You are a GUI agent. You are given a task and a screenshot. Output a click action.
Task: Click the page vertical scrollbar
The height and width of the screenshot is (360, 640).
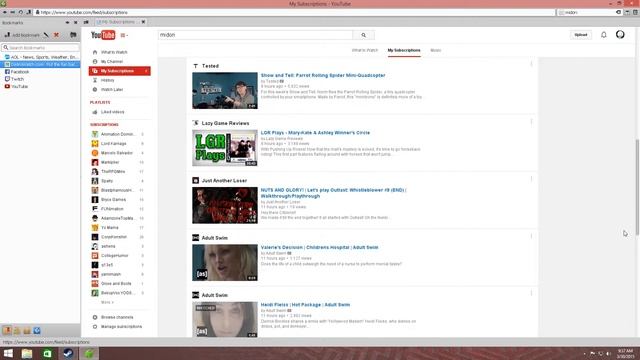point(637,187)
